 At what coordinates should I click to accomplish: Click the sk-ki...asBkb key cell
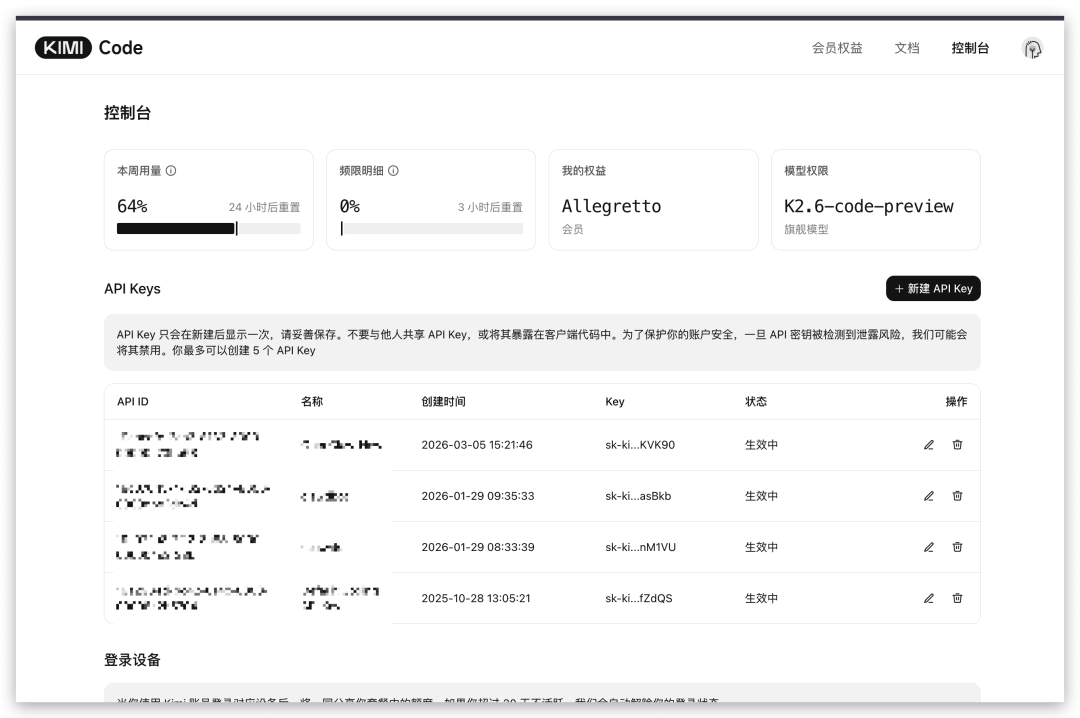click(638, 496)
